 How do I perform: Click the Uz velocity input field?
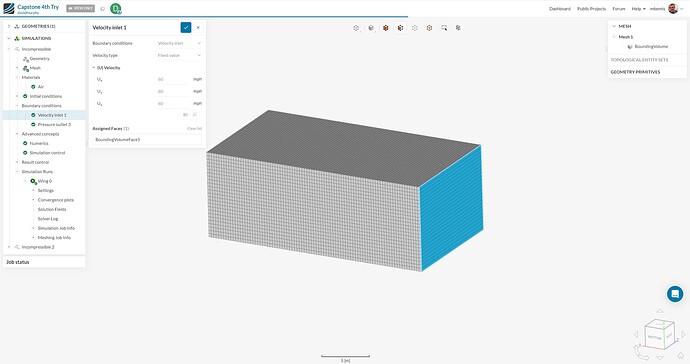[173, 103]
